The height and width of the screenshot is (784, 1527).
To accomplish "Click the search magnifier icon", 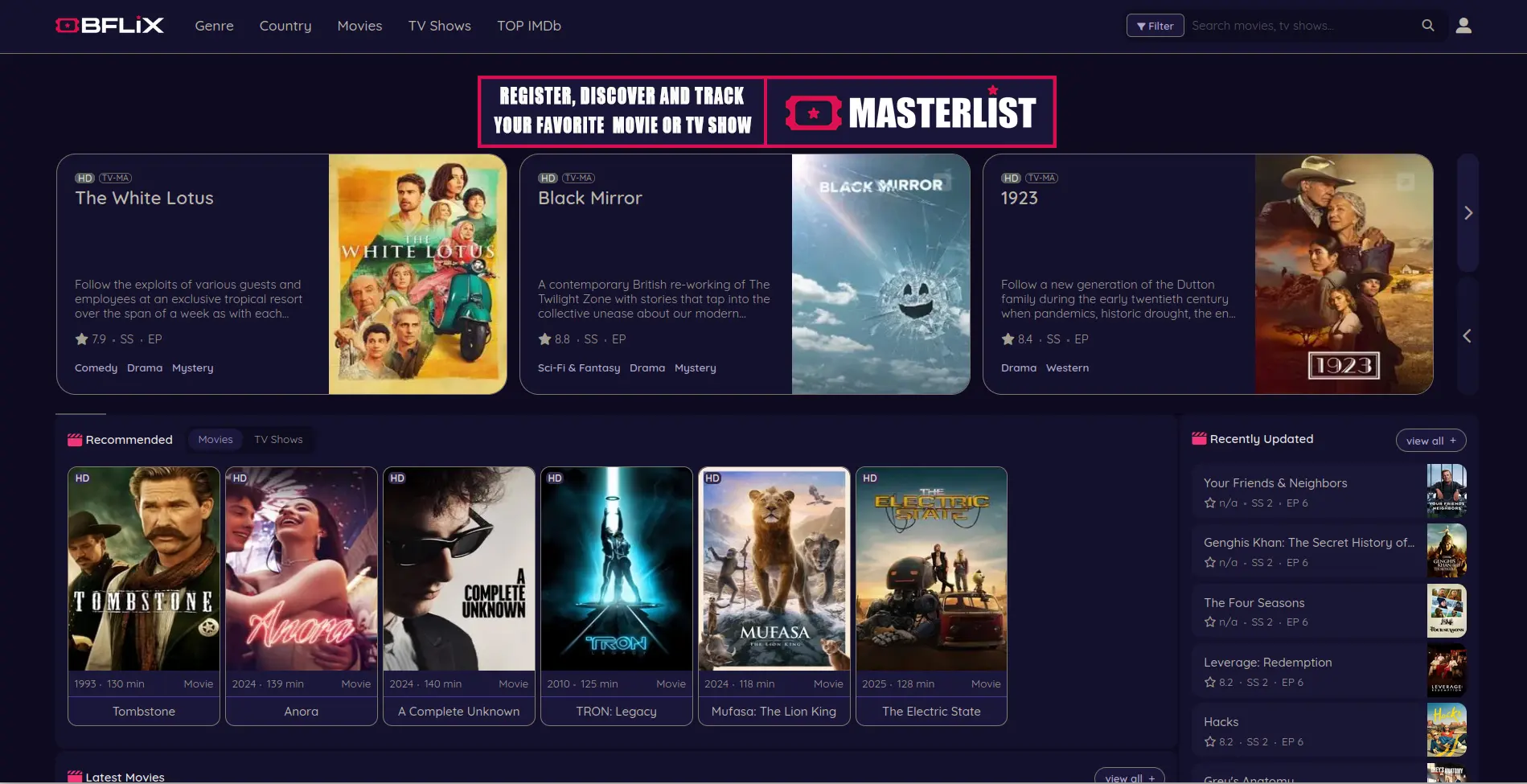I will click(1428, 26).
